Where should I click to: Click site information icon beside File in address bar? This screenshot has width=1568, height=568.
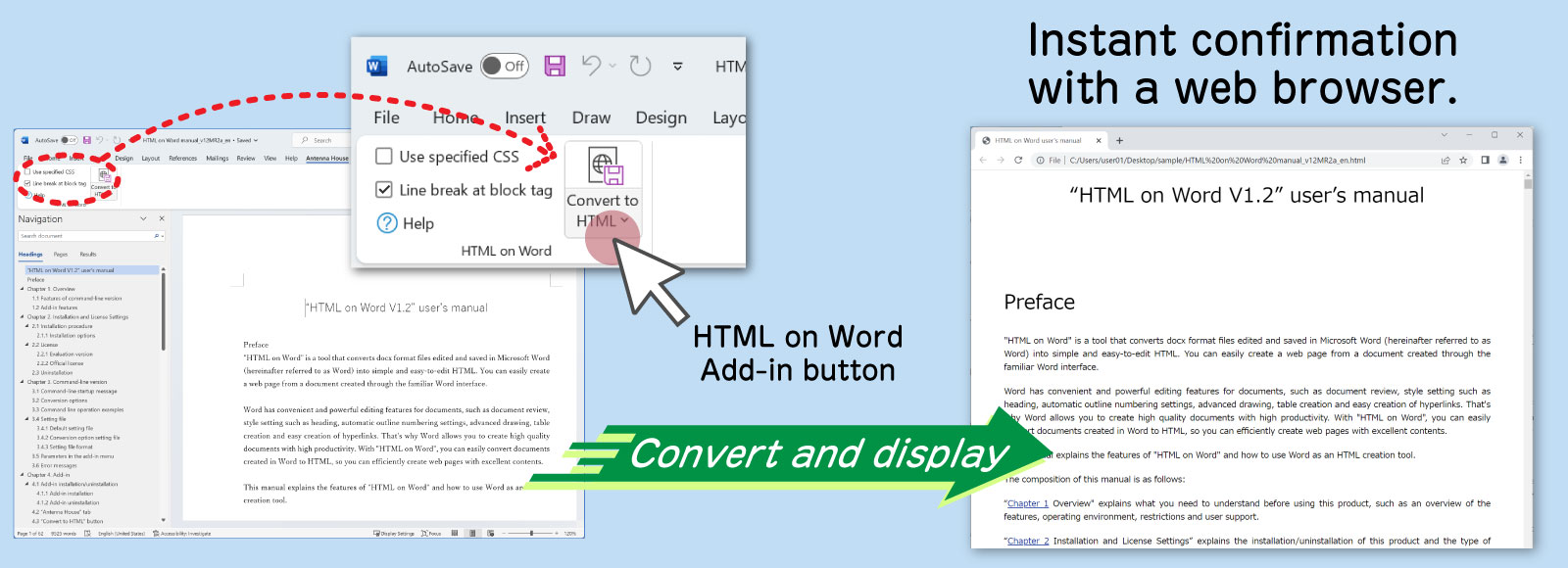point(1040,160)
